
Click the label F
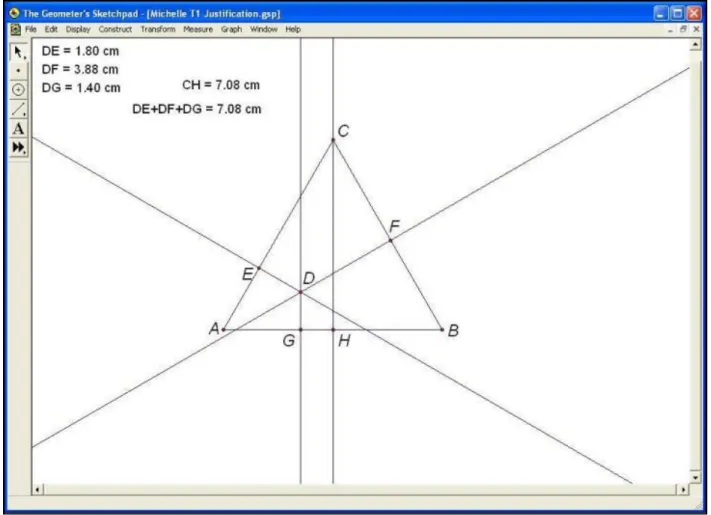[394, 226]
